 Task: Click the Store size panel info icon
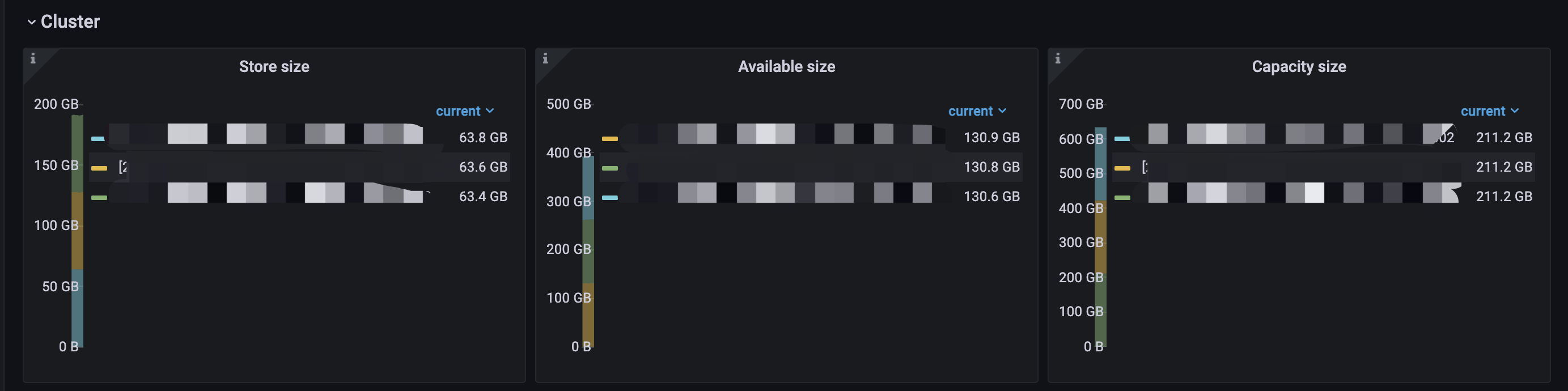click(33, 58)
